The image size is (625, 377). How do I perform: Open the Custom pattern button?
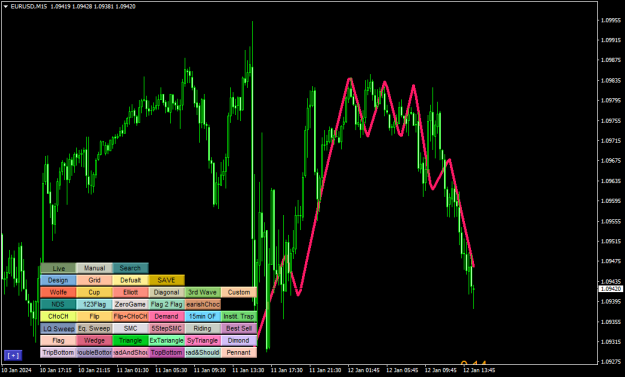[239, 292]
